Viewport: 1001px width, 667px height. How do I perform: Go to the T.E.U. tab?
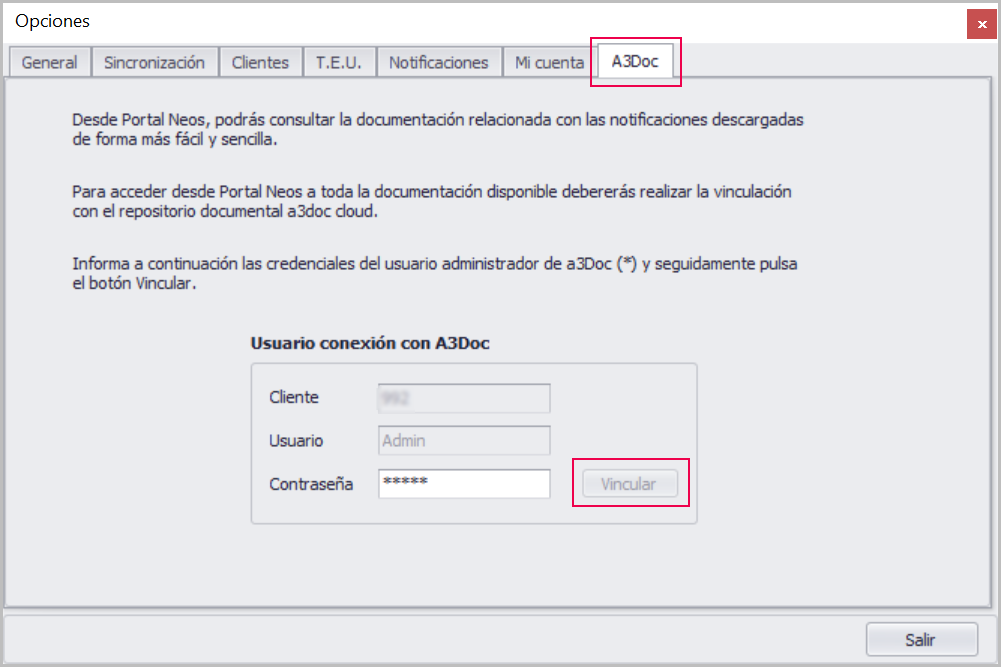coord(339,63)
